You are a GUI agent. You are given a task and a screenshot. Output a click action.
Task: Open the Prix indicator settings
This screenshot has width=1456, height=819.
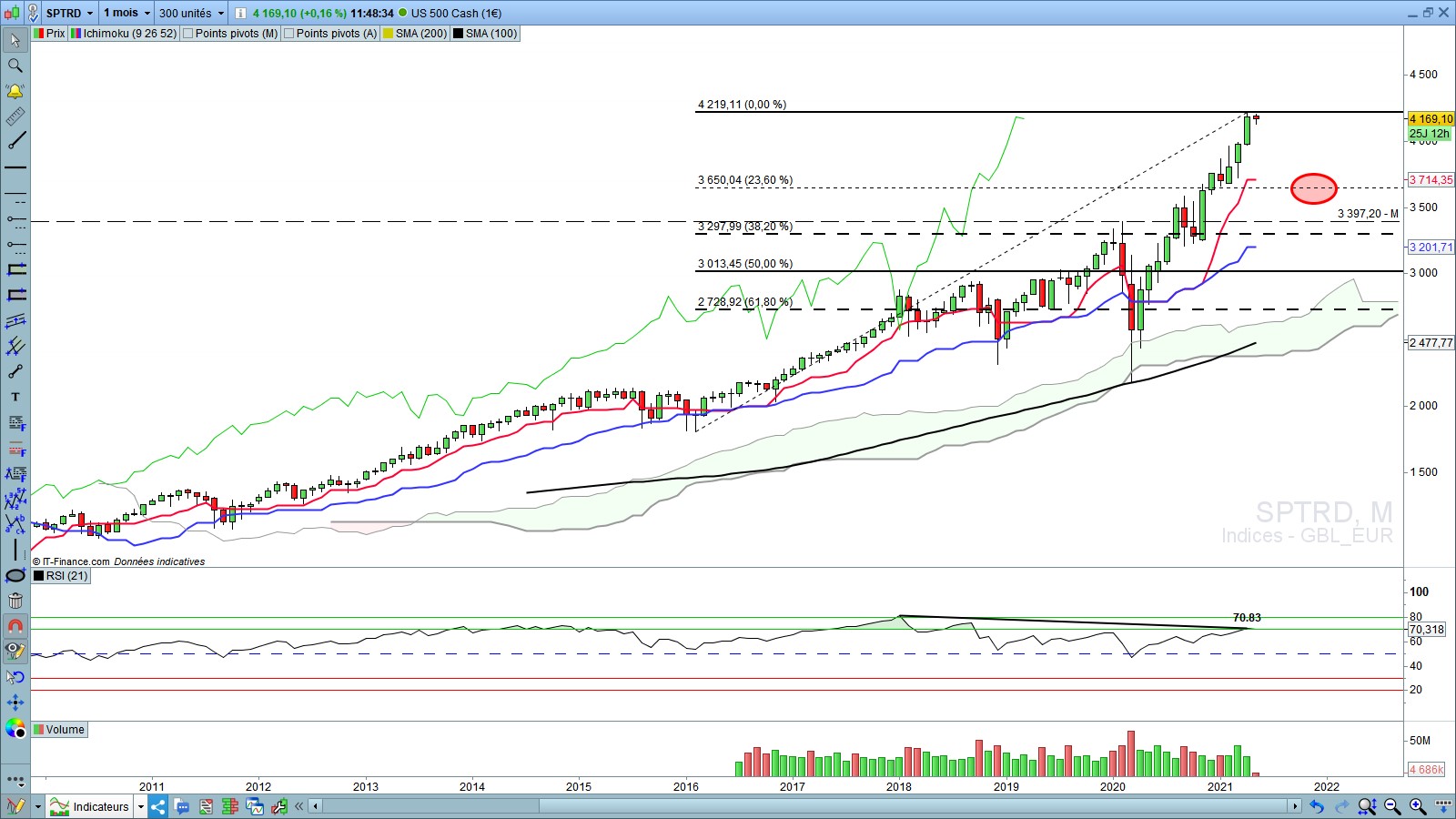50,34
